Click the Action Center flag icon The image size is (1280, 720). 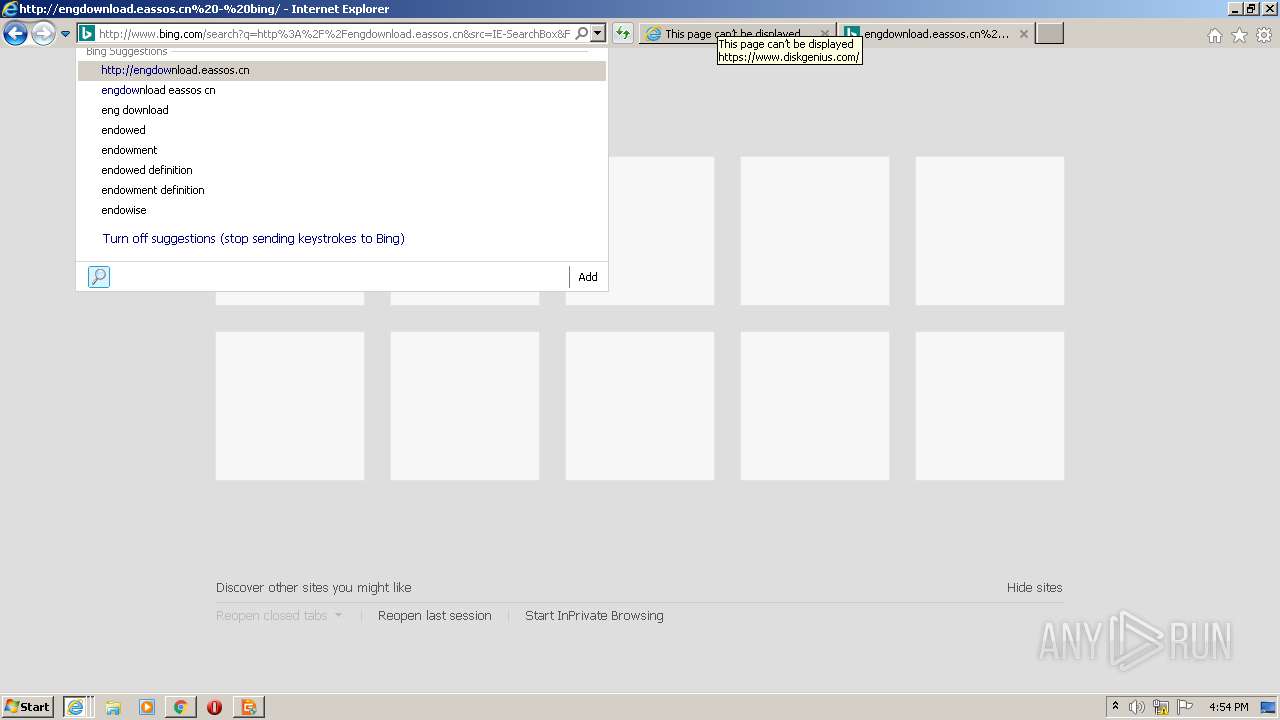(x=1185, y=707)
